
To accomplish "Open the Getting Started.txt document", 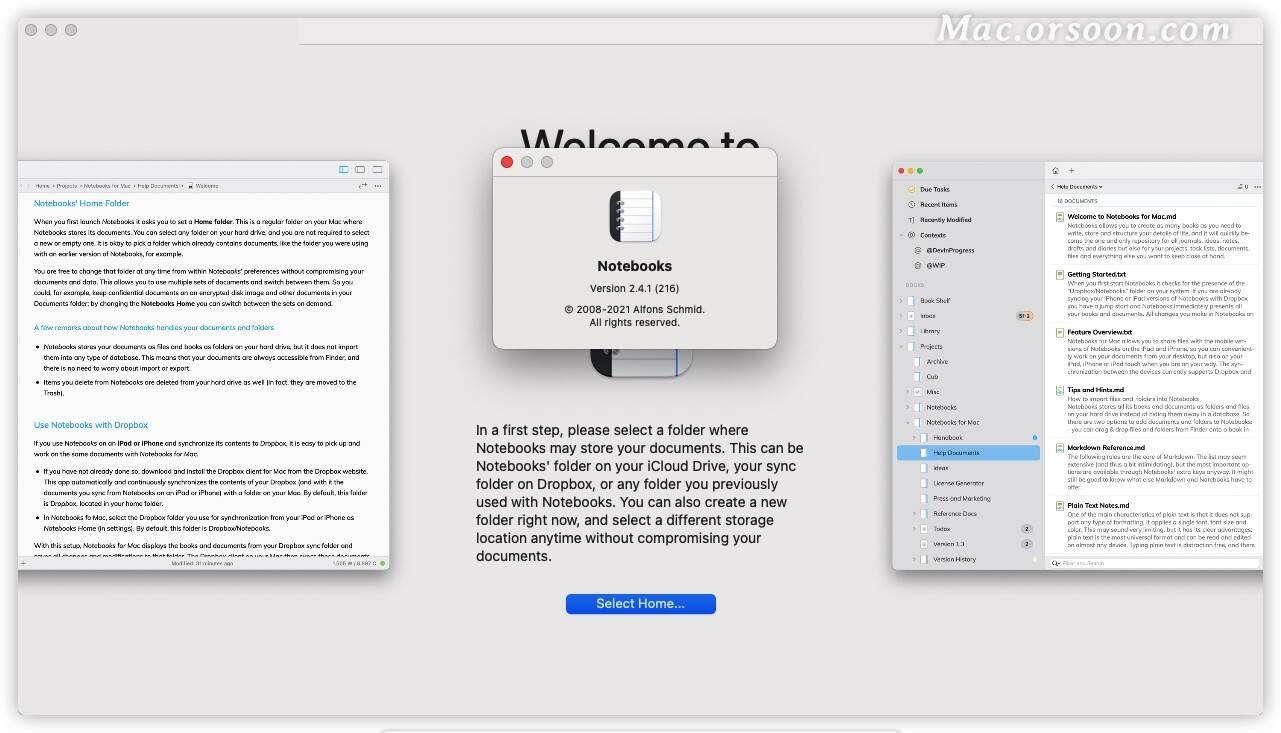I will point(1096,274).
